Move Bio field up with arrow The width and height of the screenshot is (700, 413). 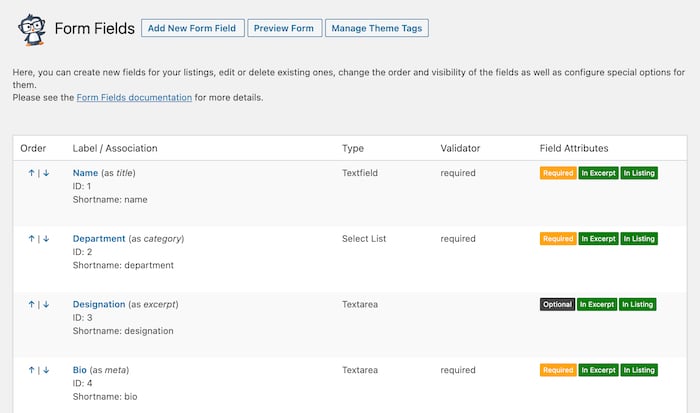coord(31,370)
